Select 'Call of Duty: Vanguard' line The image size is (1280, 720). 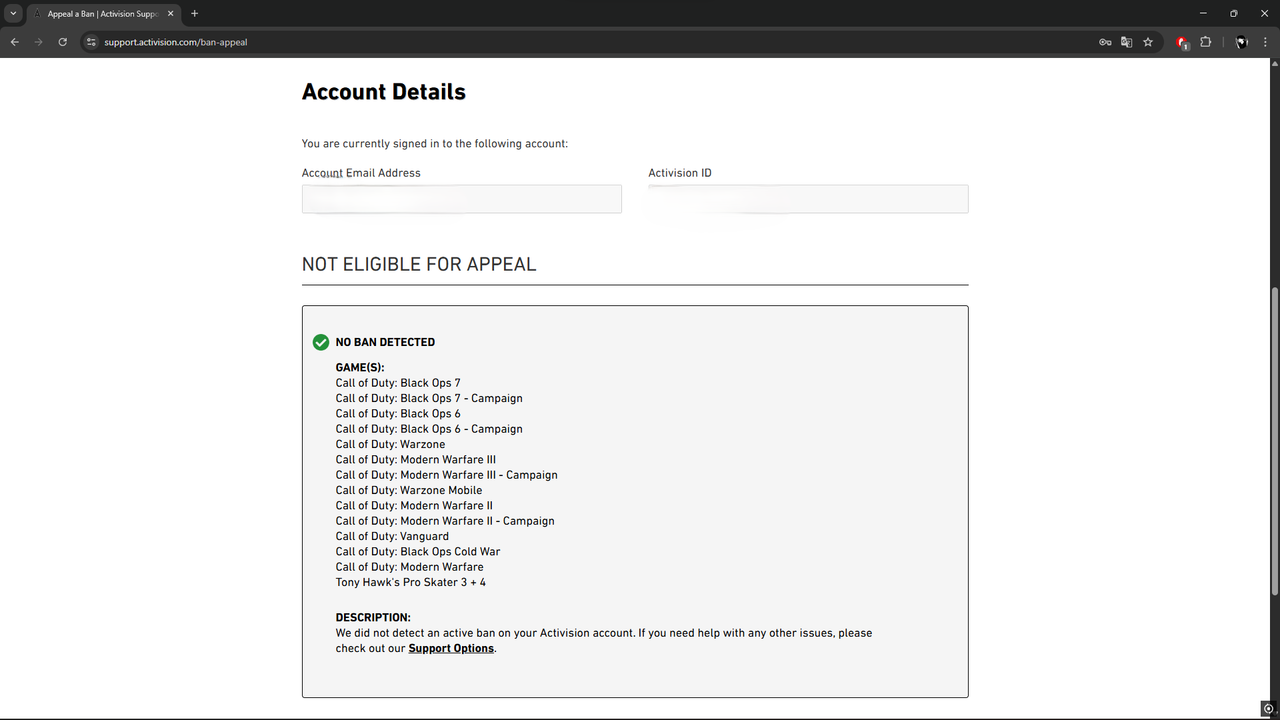point(392,536)
